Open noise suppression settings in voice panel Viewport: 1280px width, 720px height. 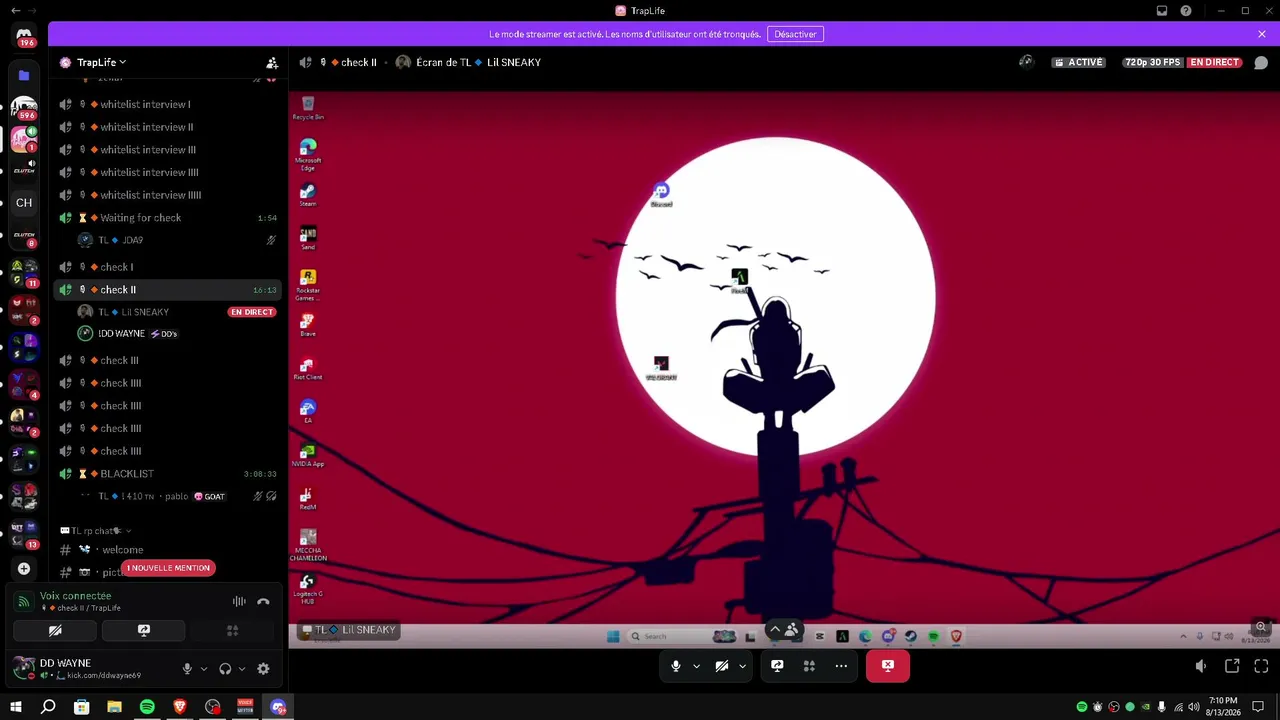[x=239, y=601]
